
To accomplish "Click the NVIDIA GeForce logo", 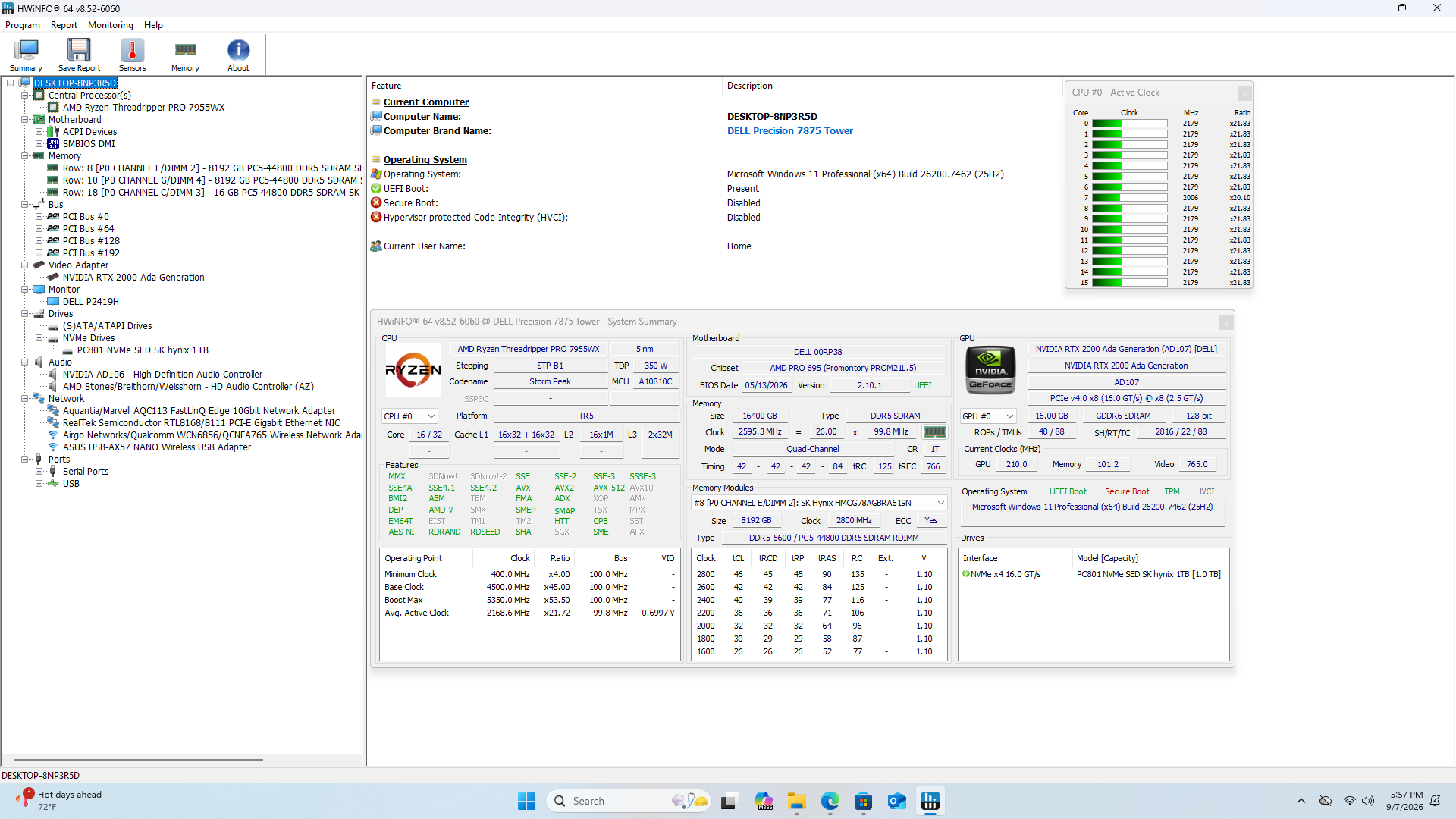I will click(x=990, y=370).
